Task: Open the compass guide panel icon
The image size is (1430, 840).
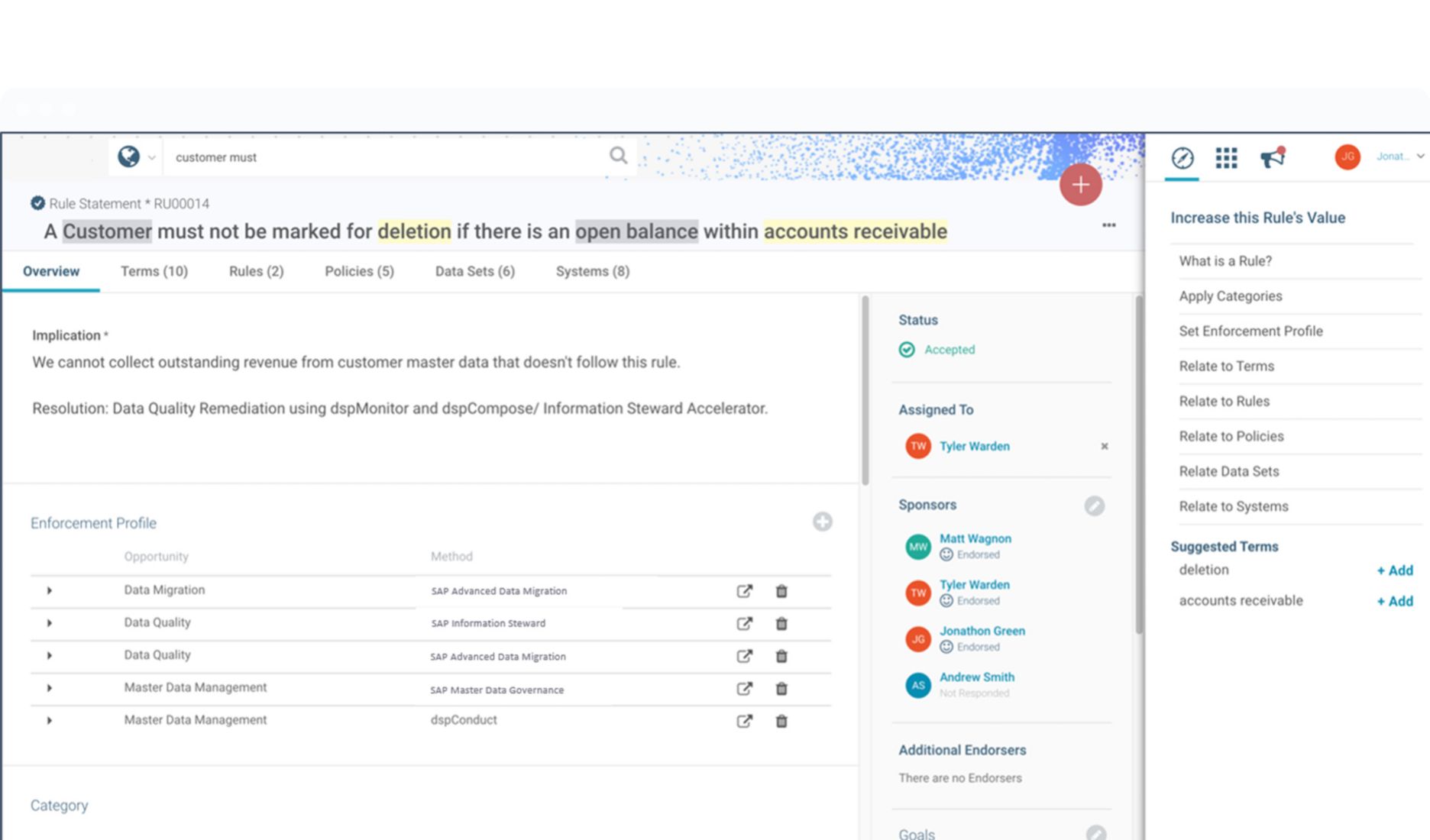Action: 1182,158
